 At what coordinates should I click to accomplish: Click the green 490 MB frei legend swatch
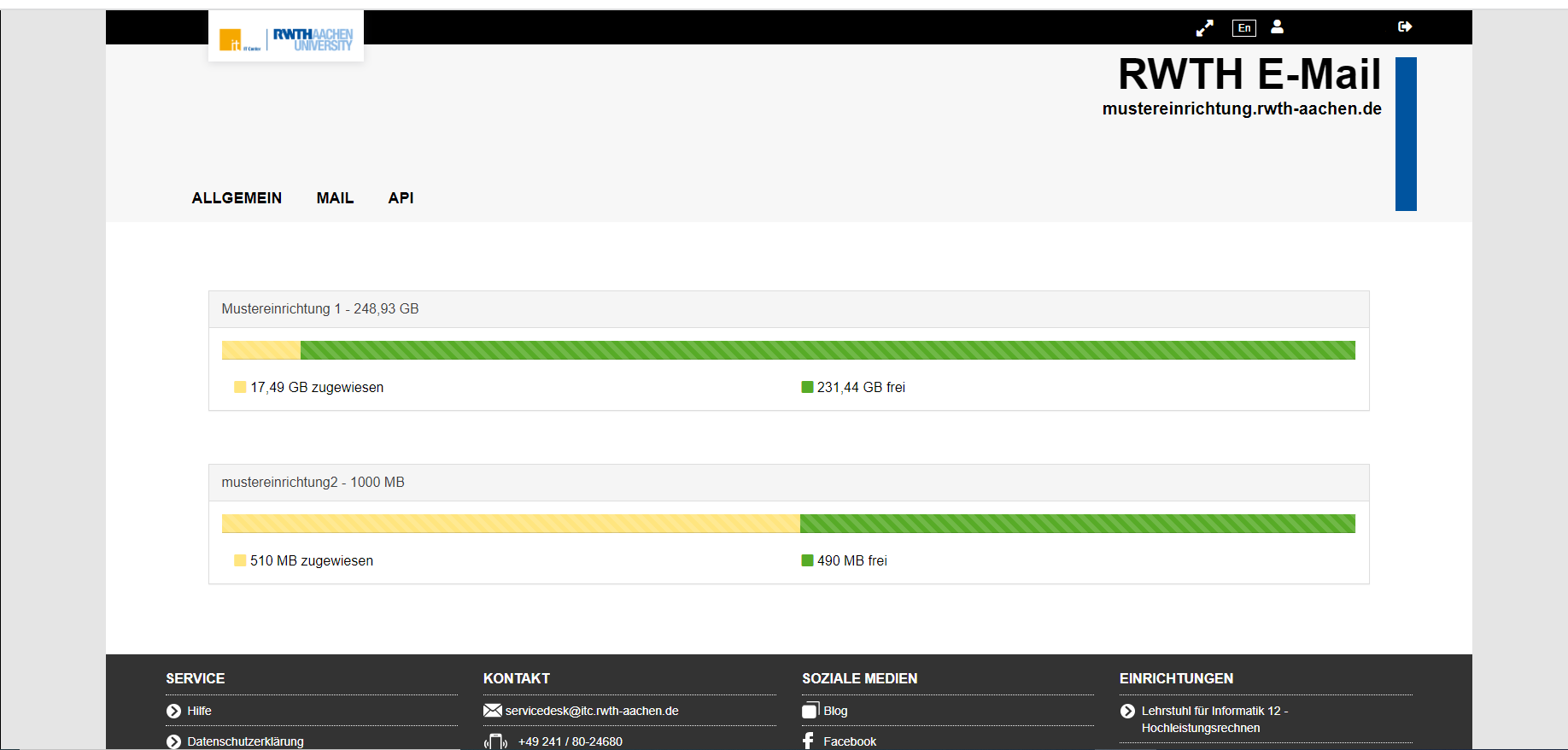807,560
